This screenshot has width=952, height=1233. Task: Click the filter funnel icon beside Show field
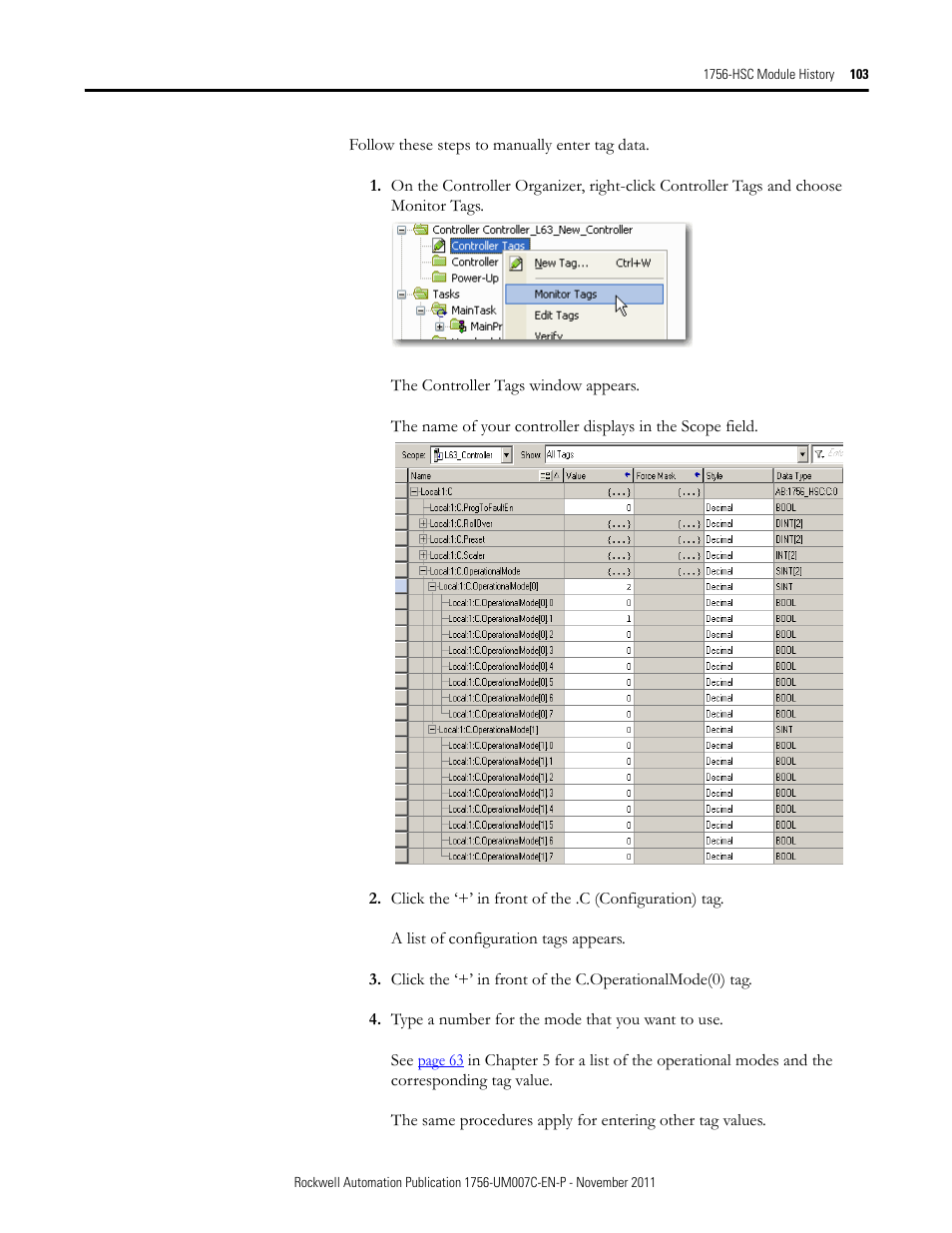(x=819, y=454)
